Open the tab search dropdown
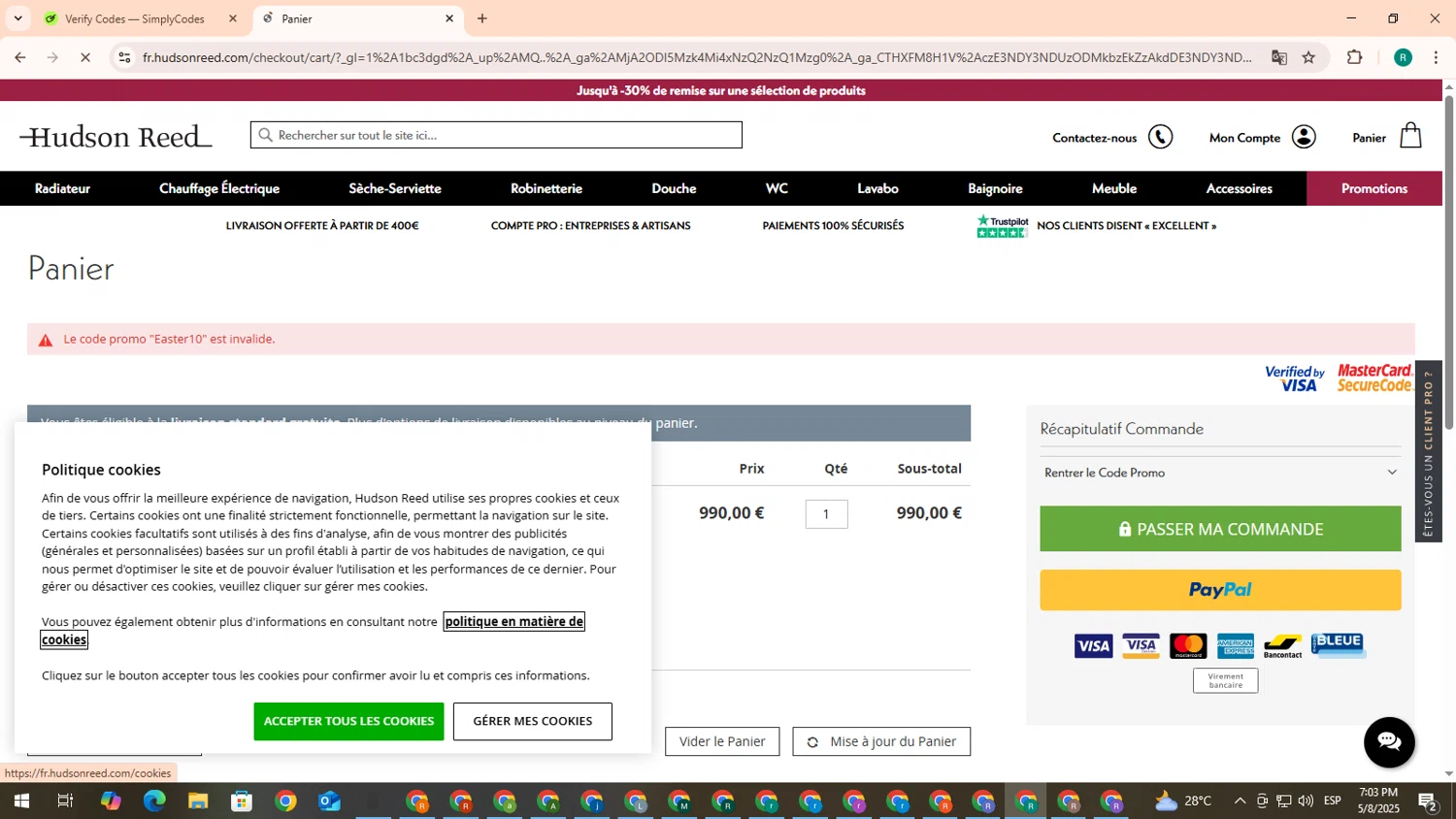 (x=17, y=18)
